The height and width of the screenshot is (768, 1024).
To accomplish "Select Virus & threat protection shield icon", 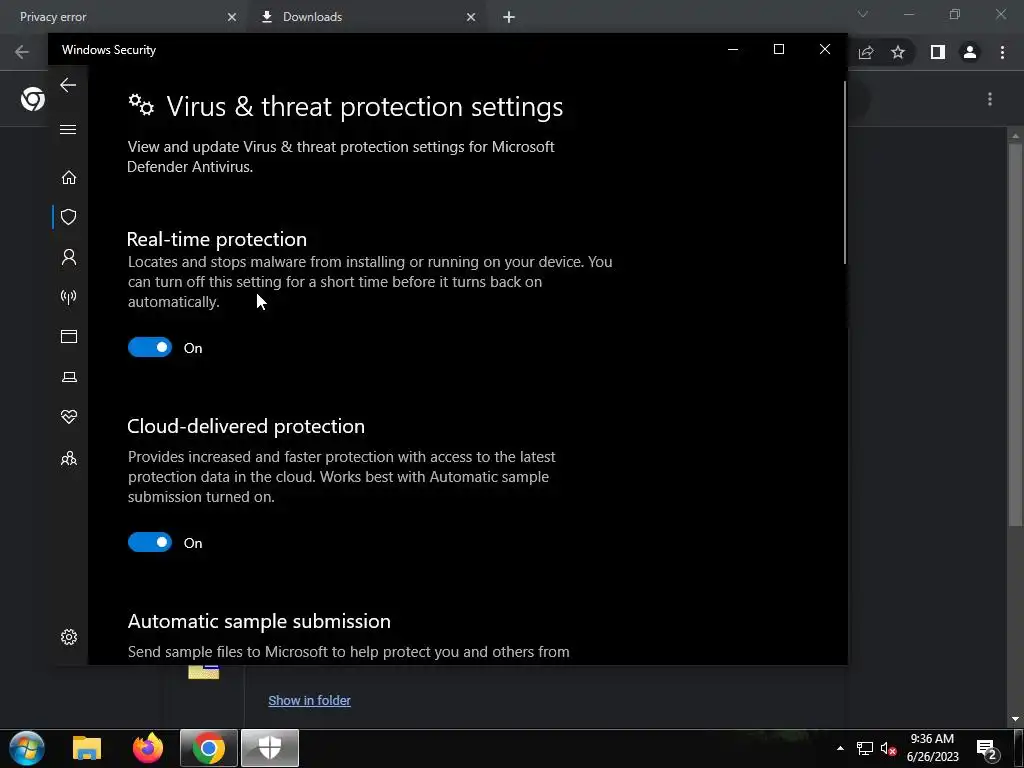I will click(x=69, y=217).
